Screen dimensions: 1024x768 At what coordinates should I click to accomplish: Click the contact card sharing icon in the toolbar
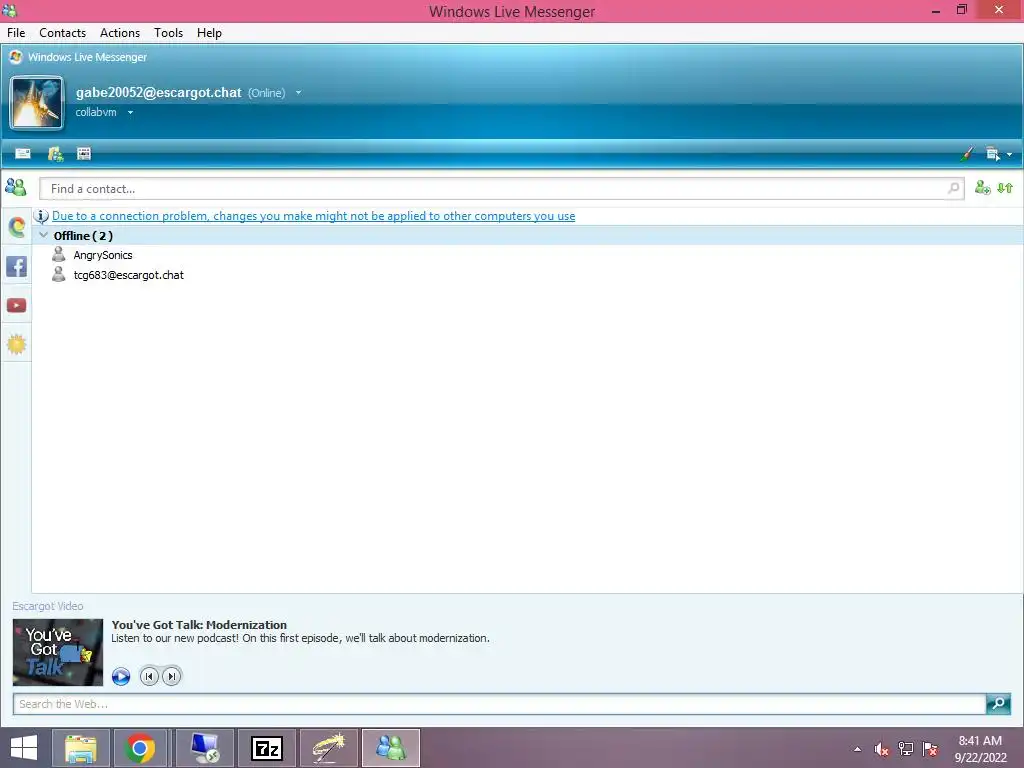tap(56, 153)
